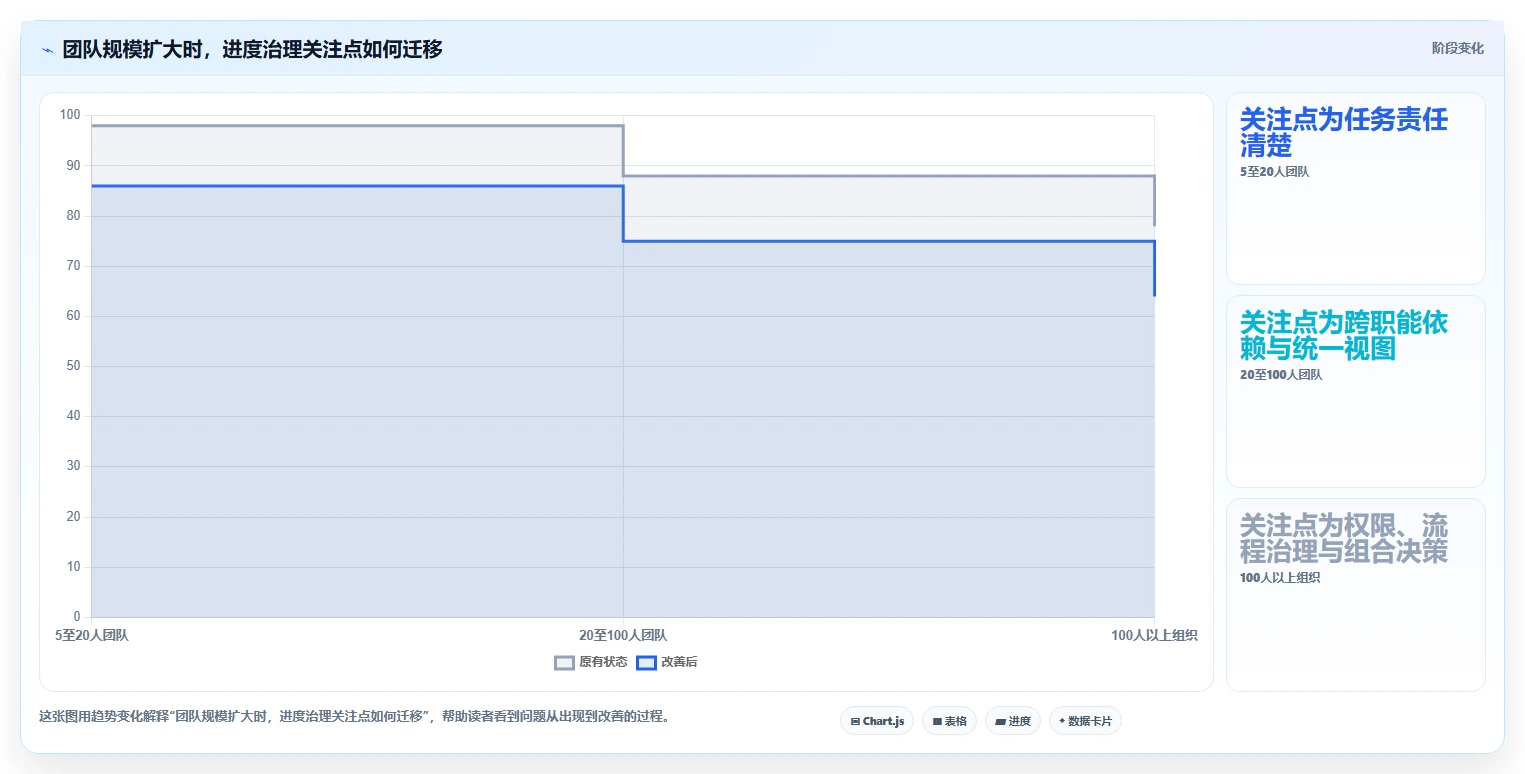Select the 进度 pill
This screenshot has height=774, width=1525.
coord(1013,721)
